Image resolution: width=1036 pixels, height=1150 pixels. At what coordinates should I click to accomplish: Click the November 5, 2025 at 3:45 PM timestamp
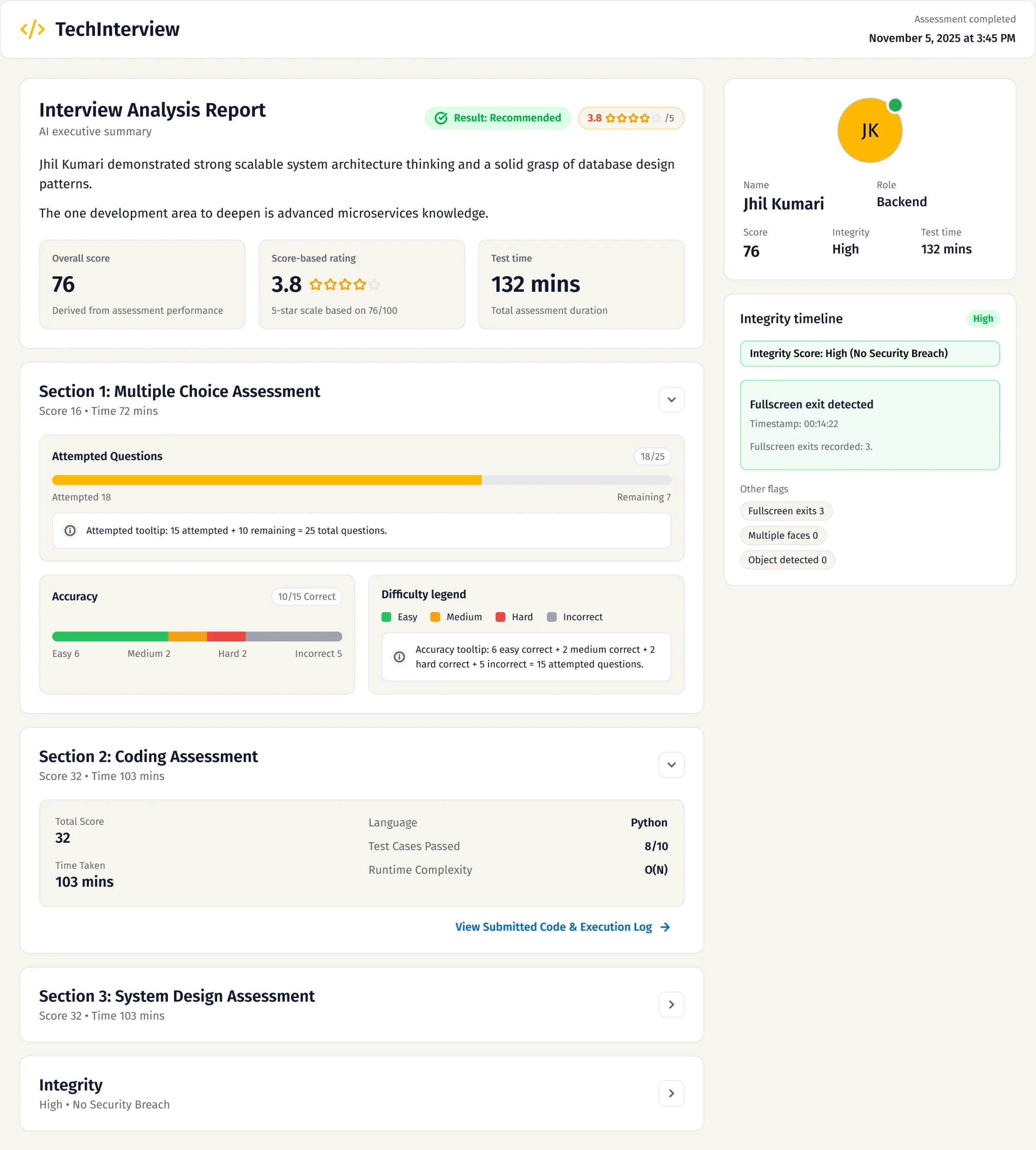pos(941,38)
